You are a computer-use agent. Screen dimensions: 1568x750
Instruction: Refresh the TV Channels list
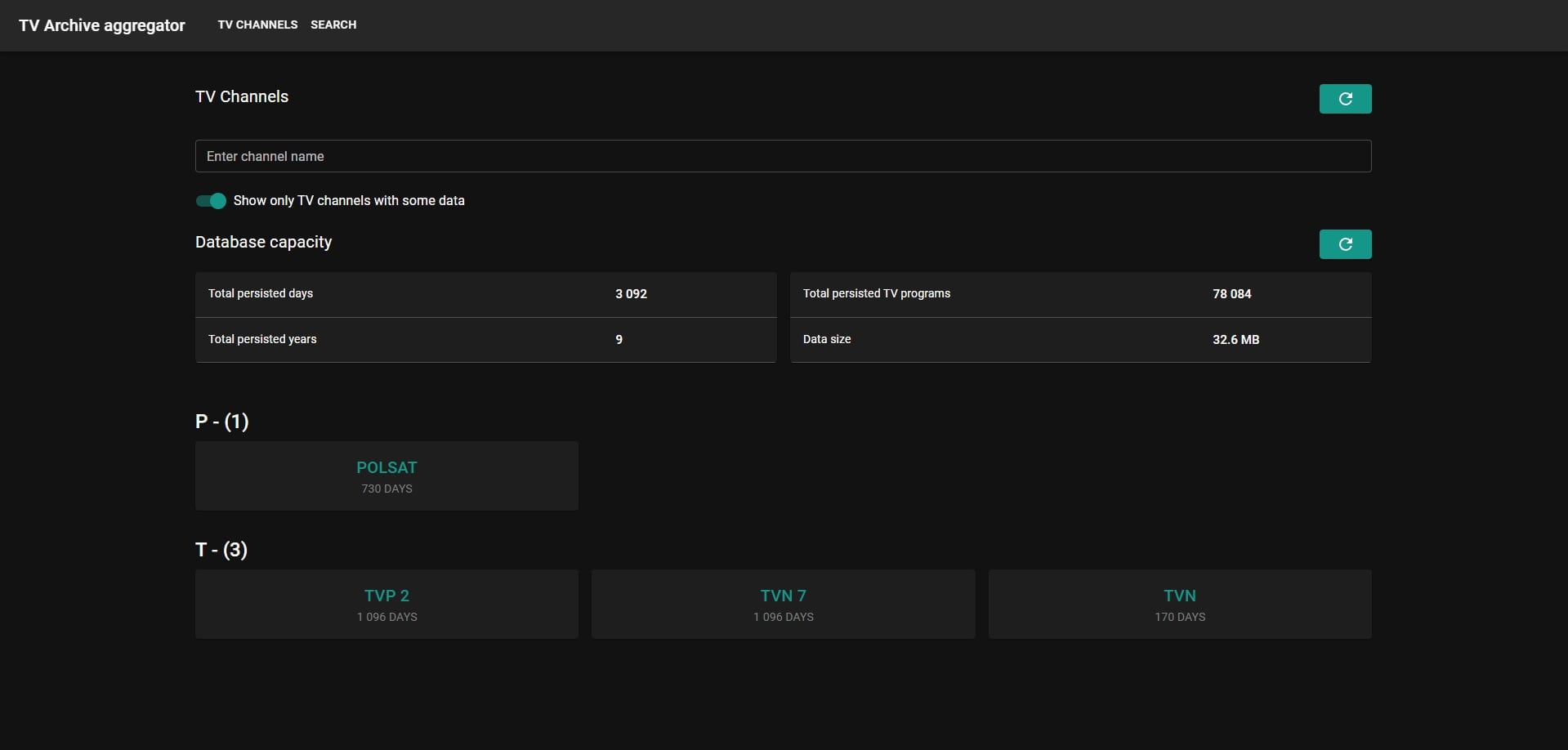1345,99
